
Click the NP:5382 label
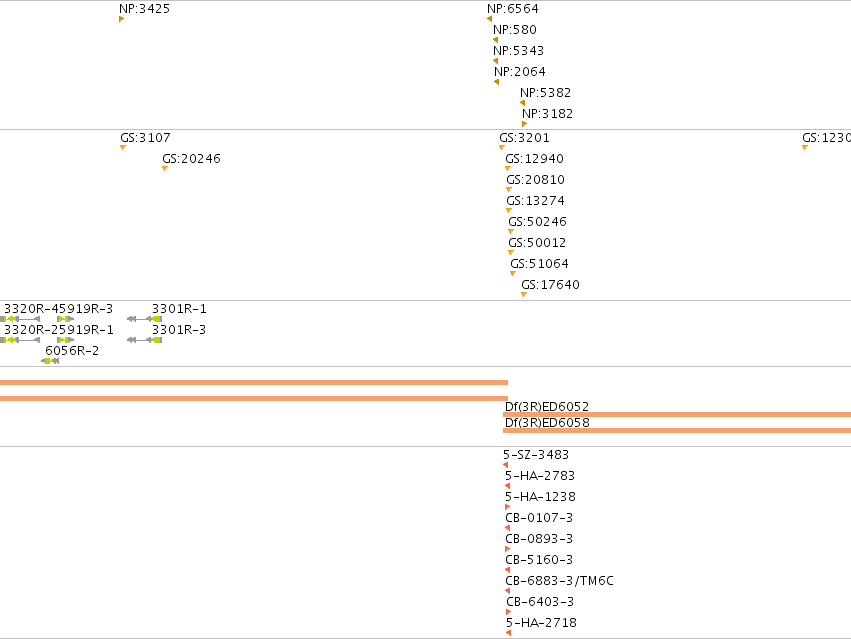(545, 93)
